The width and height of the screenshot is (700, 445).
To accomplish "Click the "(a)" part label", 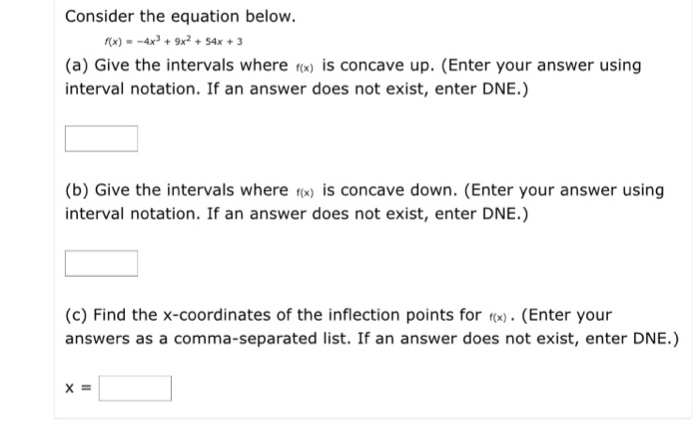I will [x=77, y=66].
